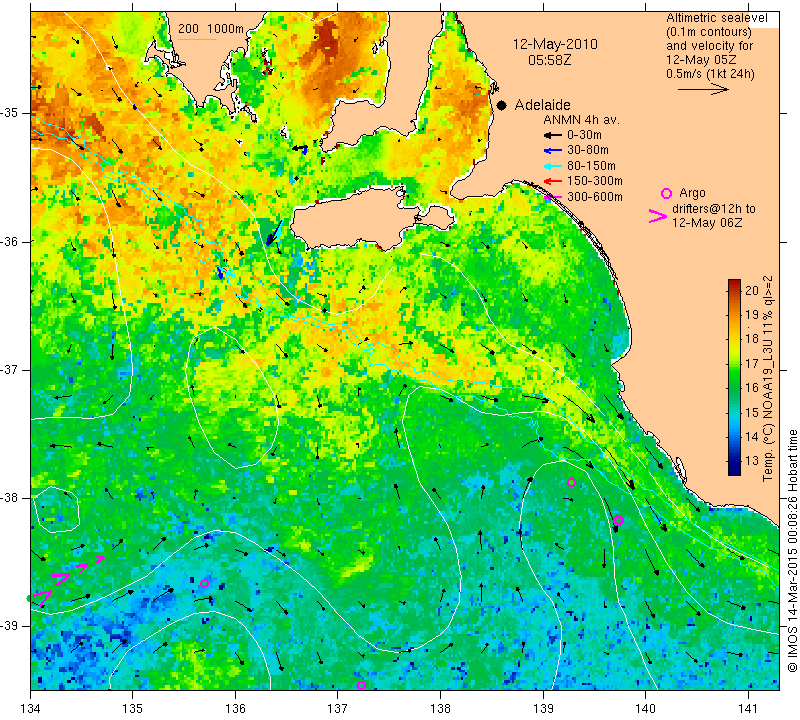Click the colorbar value label 20
The image size is (800, 720).
[752, 290]
